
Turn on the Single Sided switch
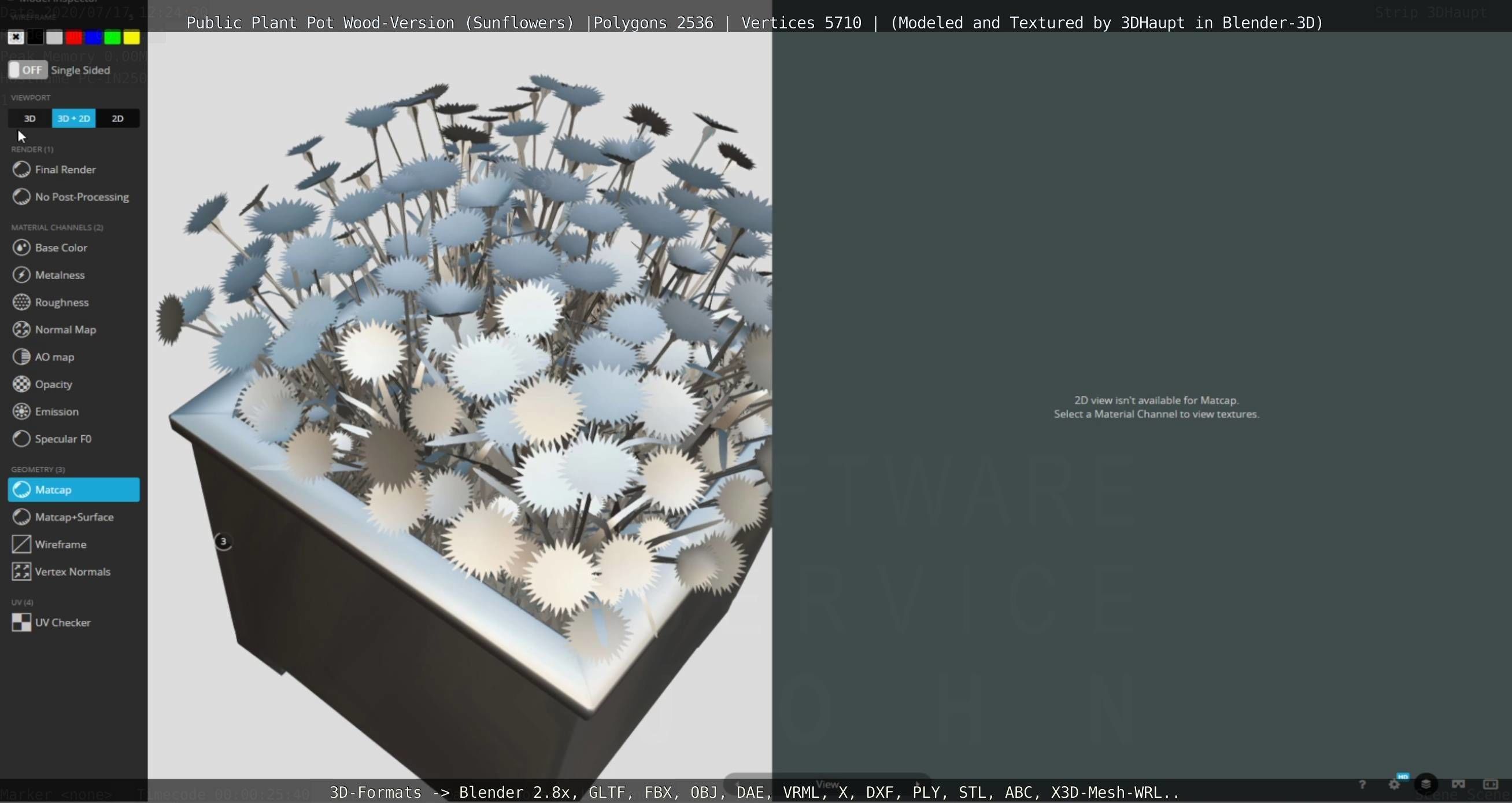[x=27, y=70]
